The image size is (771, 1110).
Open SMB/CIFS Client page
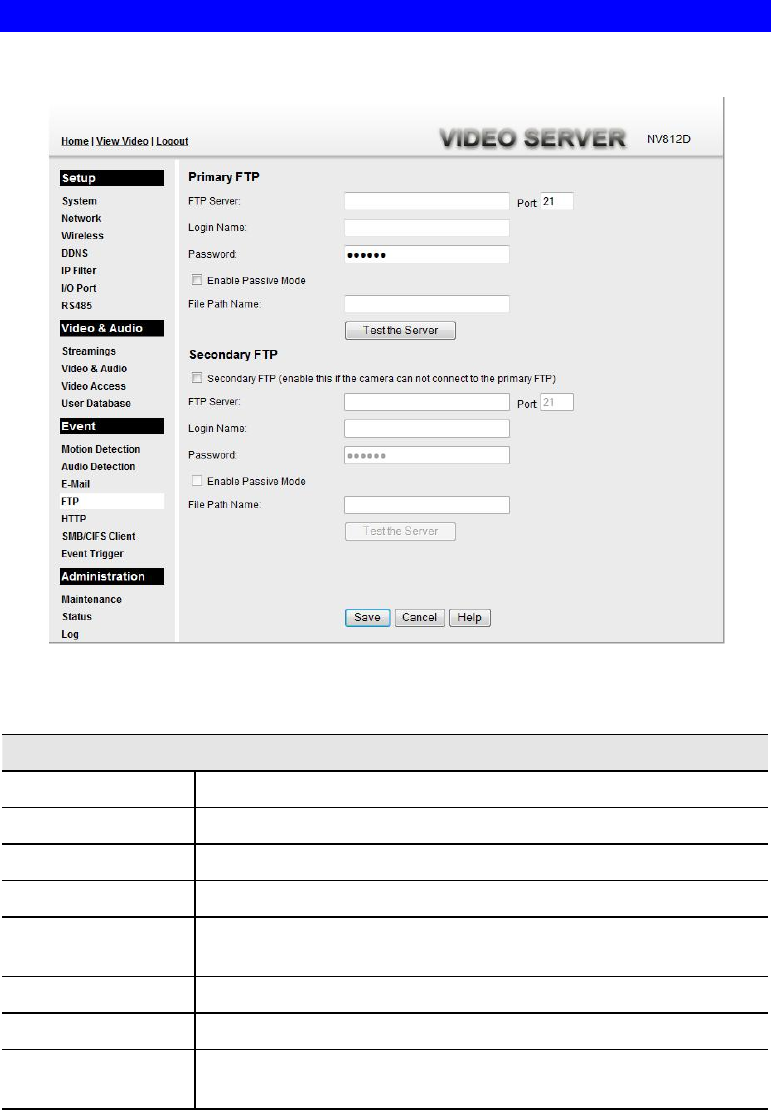98,537
